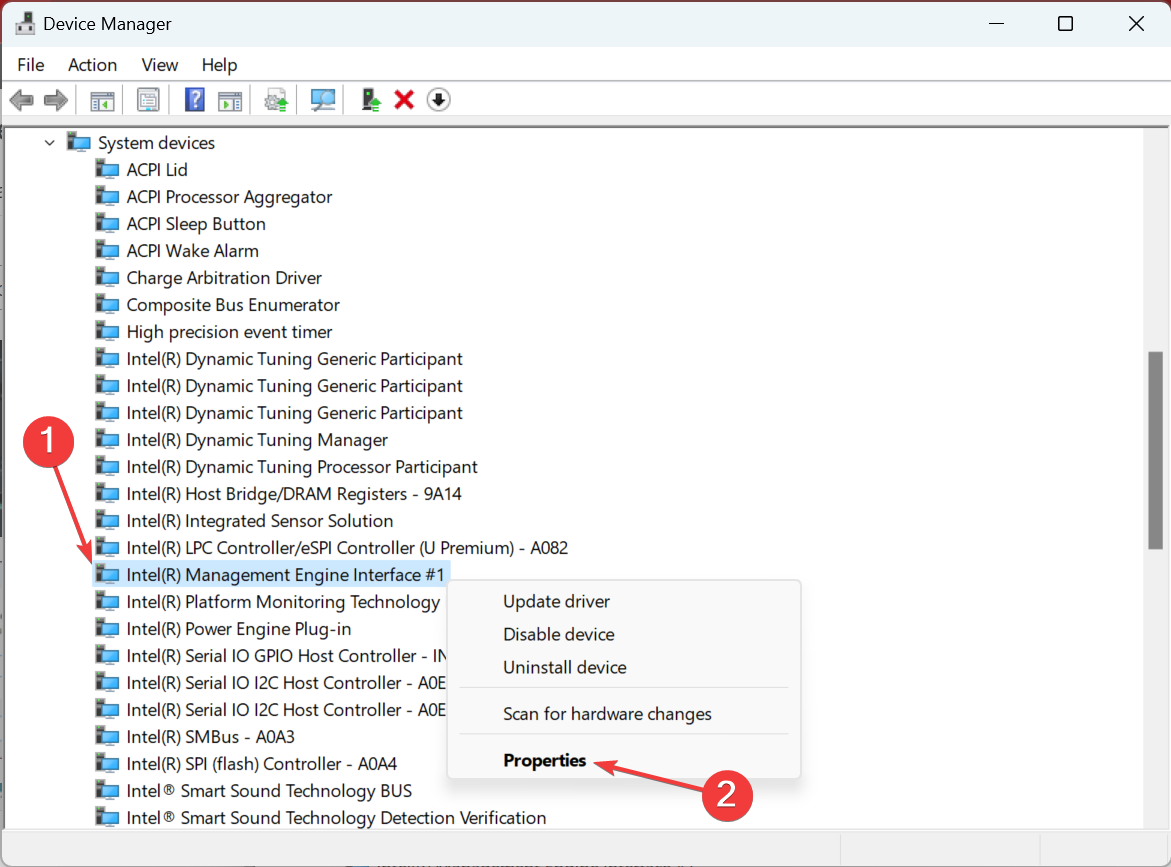The height and width of the screenshot is (867, 1171).
Task: Click the gear-and-page toolbar icon with green arrow
Action: tap(276, 100)
